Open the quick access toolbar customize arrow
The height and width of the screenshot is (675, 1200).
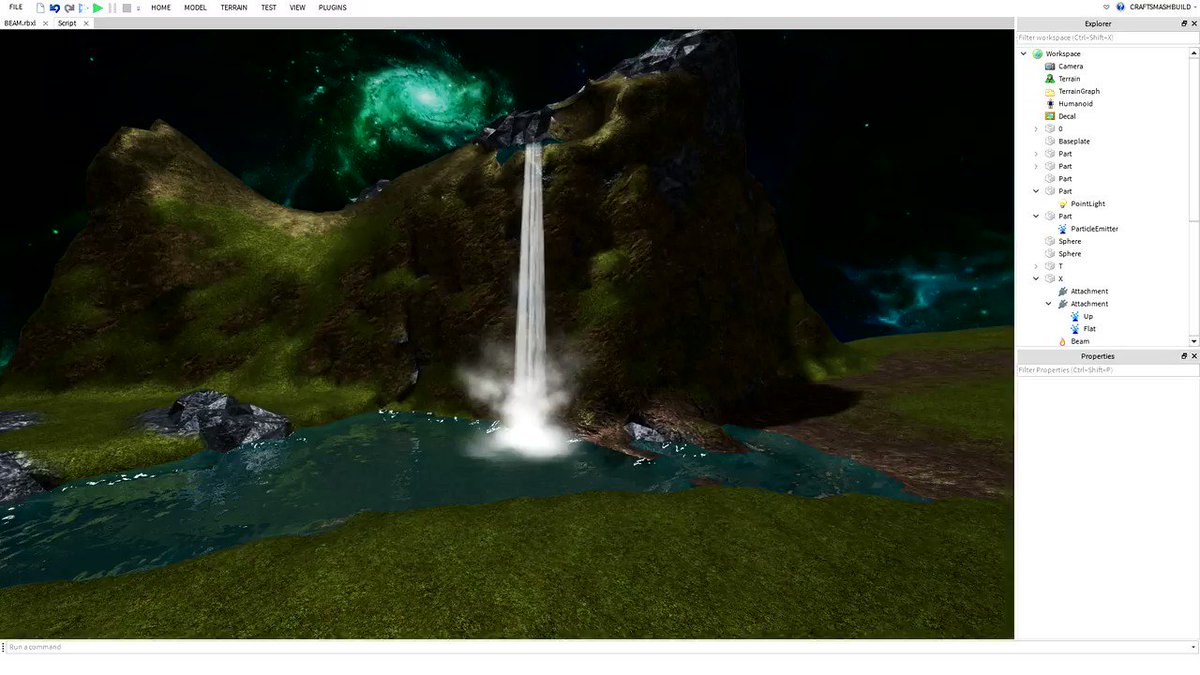pos(138,8)
